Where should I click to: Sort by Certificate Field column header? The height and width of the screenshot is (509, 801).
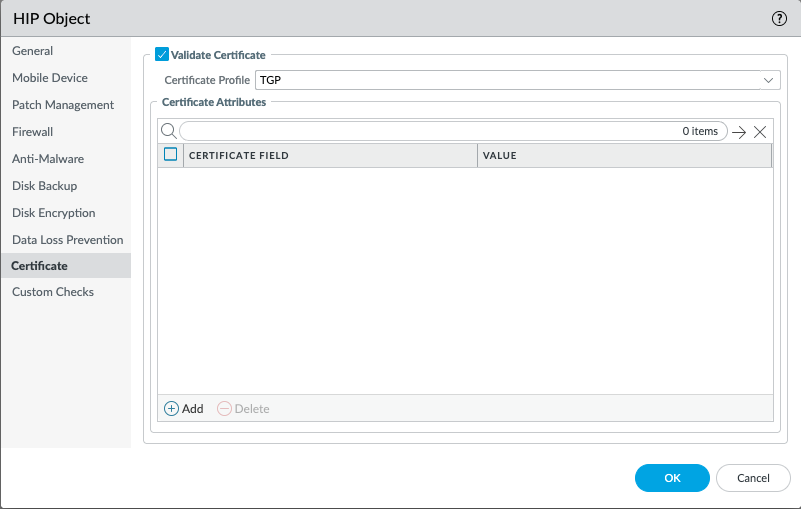pyautogui.click(x=330, y=155)
